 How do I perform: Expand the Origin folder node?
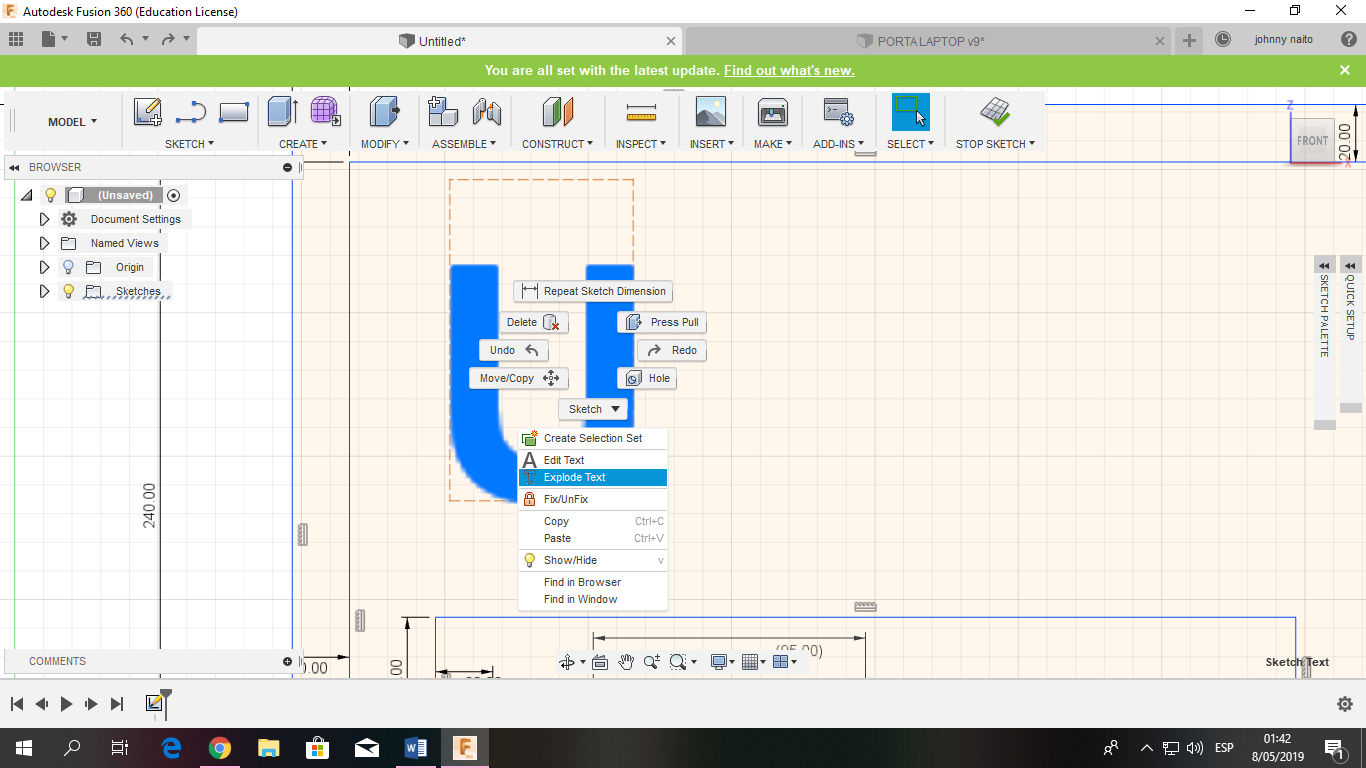click(44, 267)
